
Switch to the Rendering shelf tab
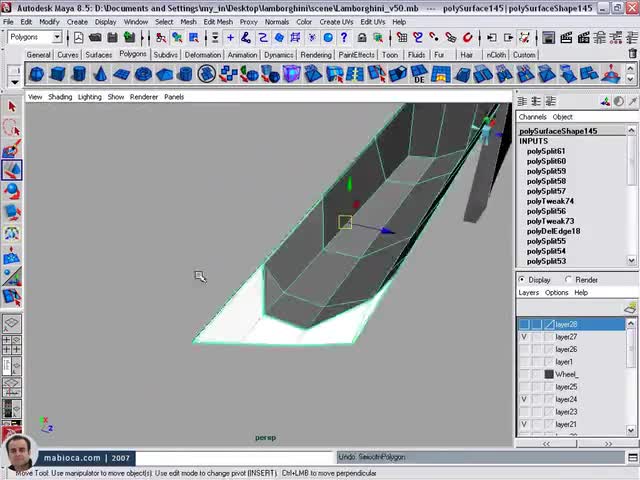click(x=316, y=55)
